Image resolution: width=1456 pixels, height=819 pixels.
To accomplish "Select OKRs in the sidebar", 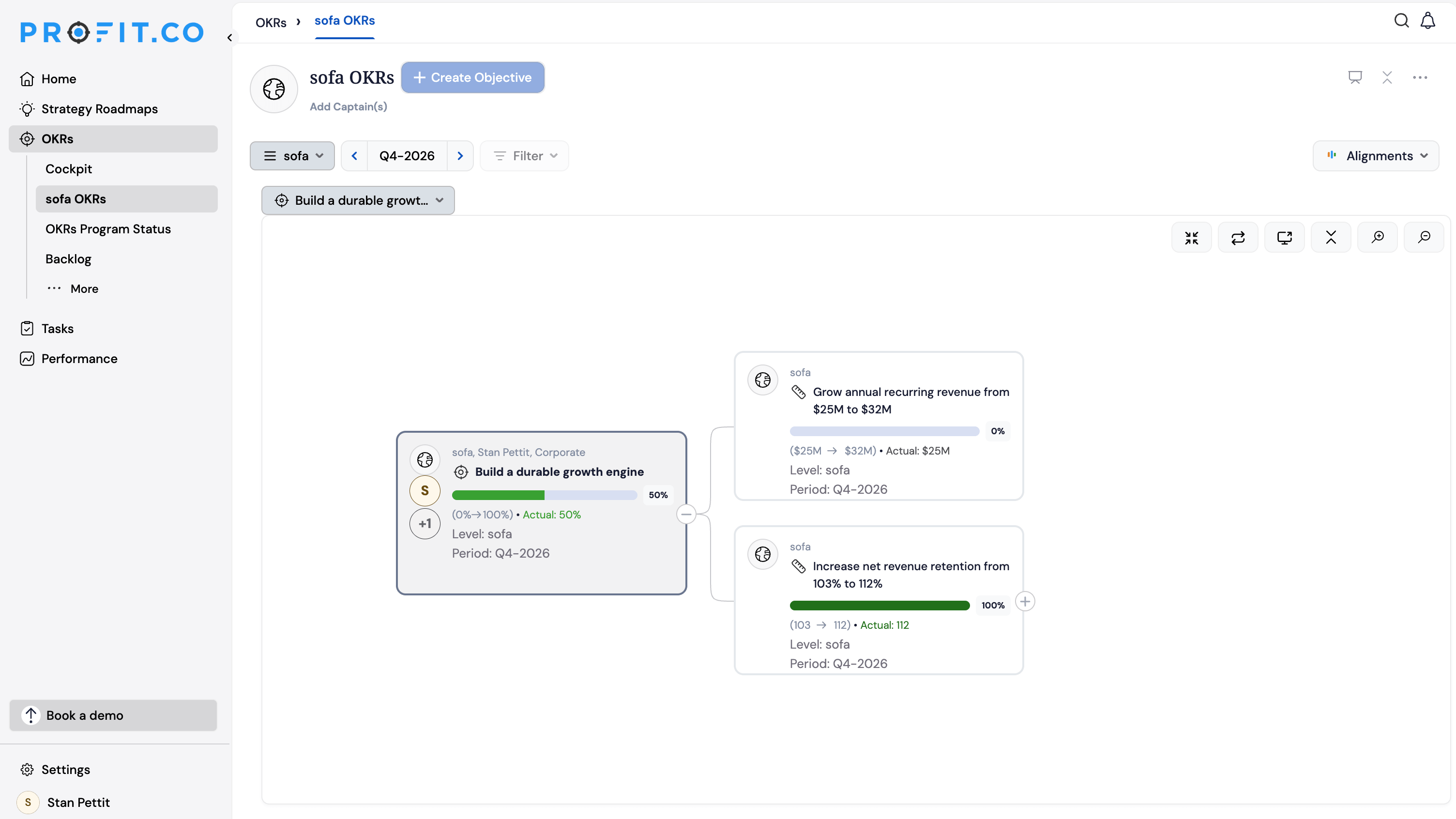I will pyautogui.click(x=113, y=139).
